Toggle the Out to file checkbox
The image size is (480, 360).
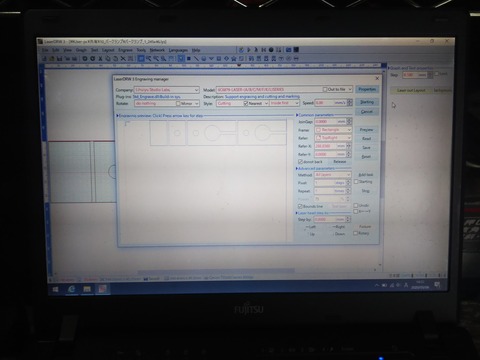pos(325,89)
